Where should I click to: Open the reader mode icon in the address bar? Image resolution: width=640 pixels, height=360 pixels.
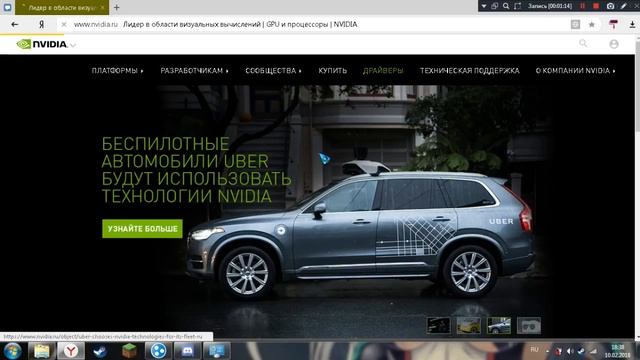576,24
